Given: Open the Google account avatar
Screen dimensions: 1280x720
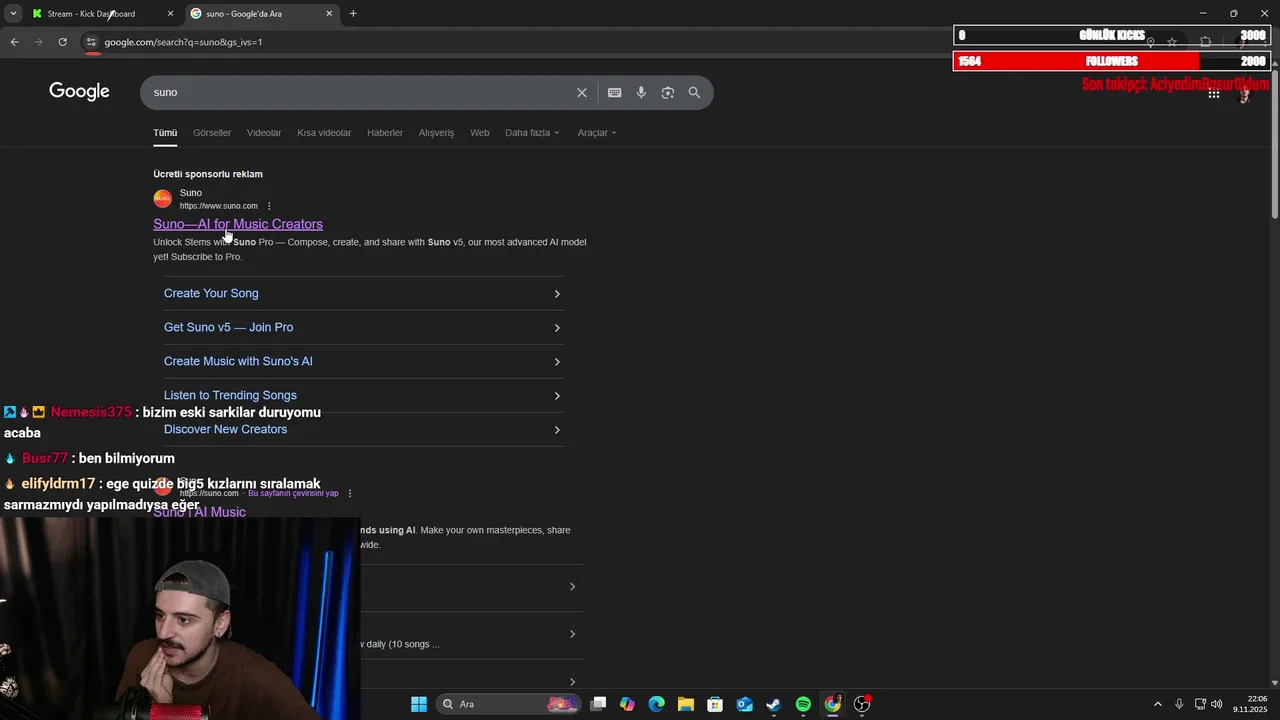Looking at the screenshot, I should (1245, 93).
